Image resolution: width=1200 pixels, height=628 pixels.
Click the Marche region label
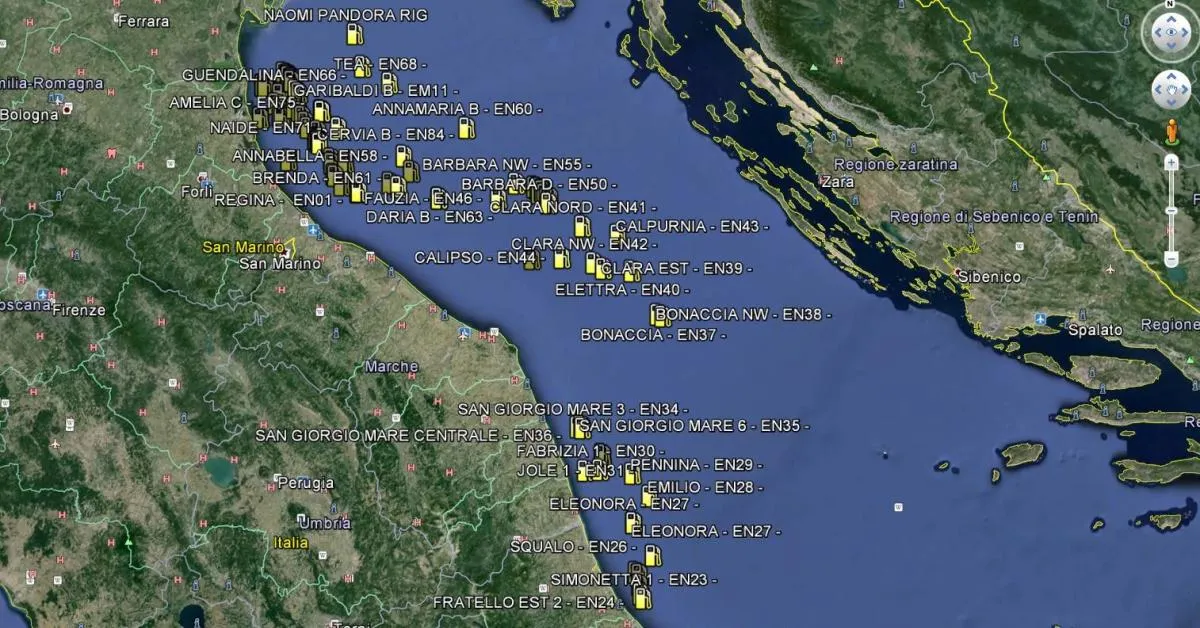tap(391, 367)
